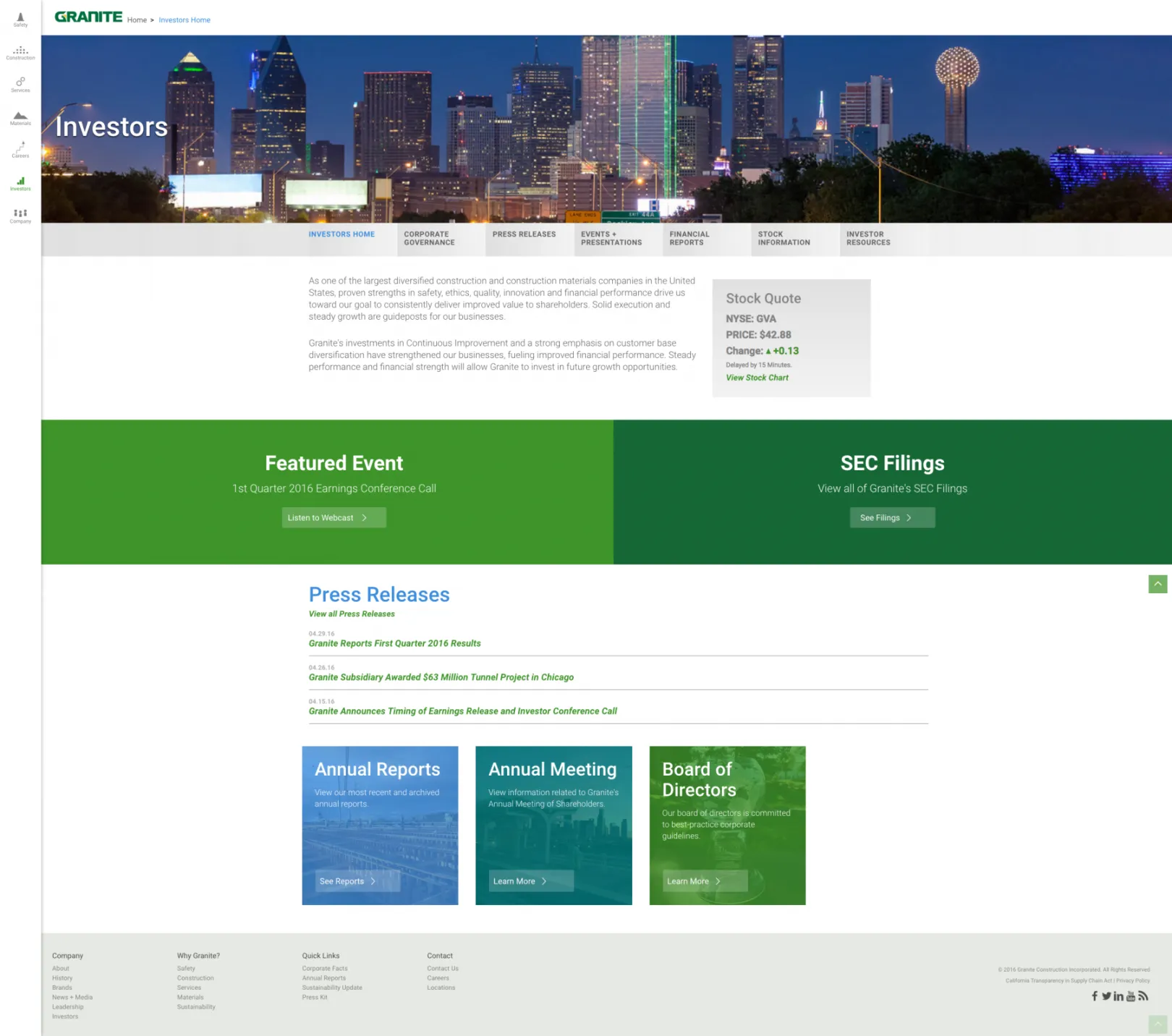Image resolution: width=1172 pixels, height=1036 pixels.
Task: Click the back-to-top arrow button beside Press Releases
Action: [1158, 584]
